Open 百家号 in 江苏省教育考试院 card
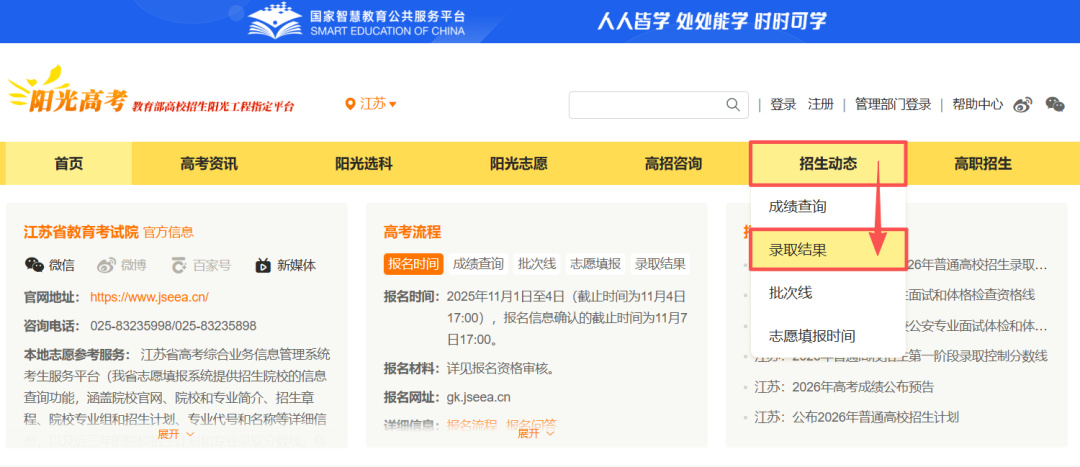The image size is (1080, 467). coord(201,265)
